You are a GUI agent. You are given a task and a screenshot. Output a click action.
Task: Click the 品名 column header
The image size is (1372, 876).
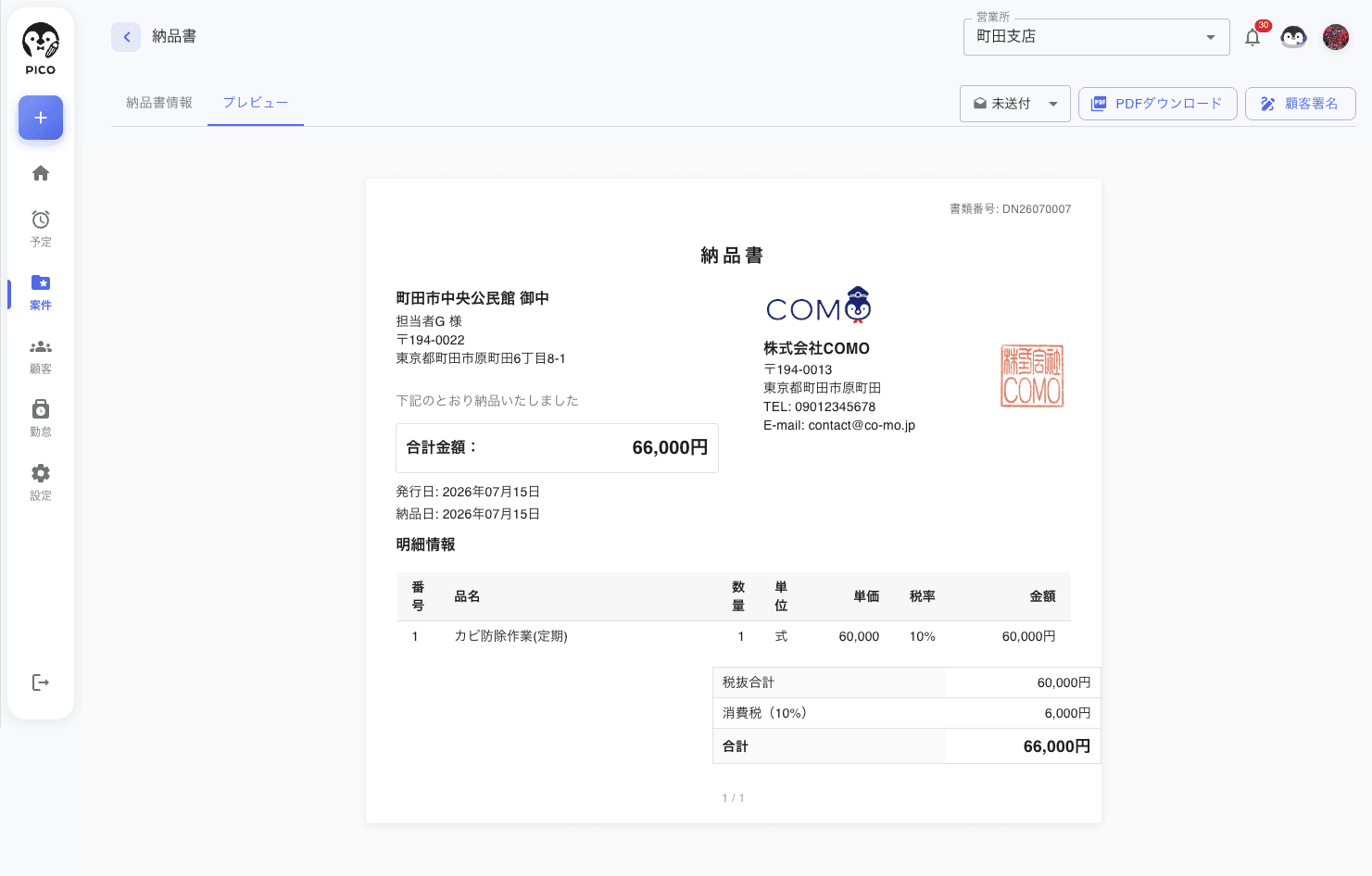[x=467, y=596]
